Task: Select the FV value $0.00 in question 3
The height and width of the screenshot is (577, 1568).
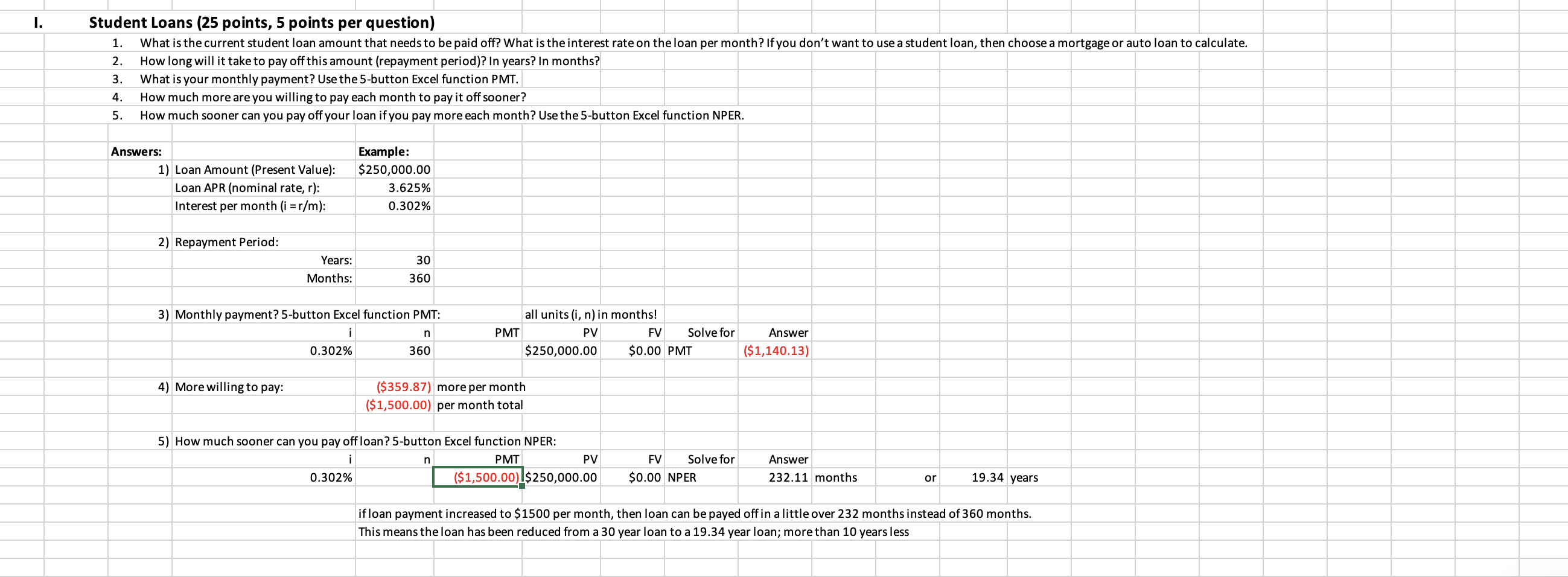Action: pyautogui.click(x=644, y=351)
